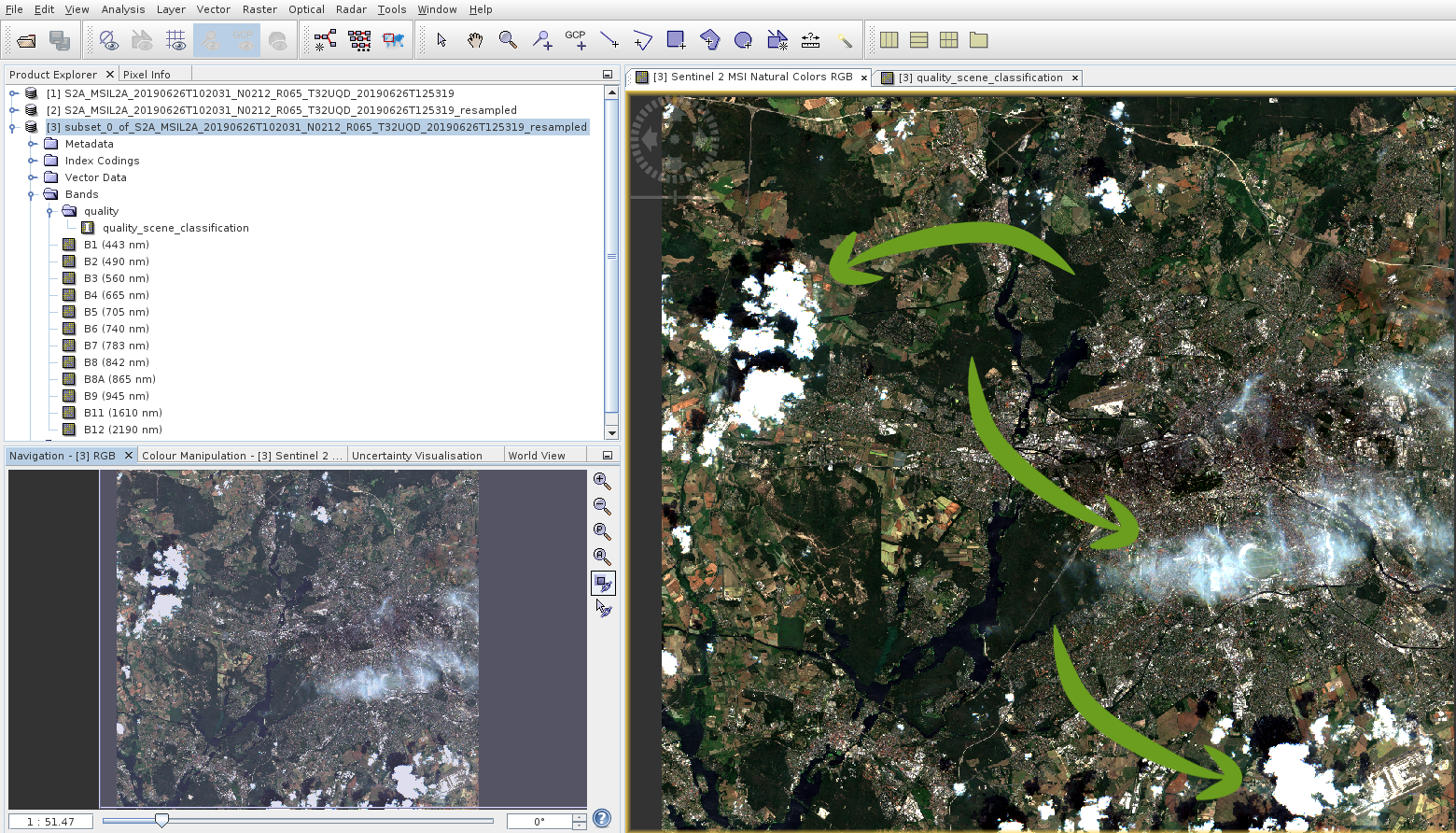
Task: Open the Raster menu
Action: (x=259, y=9)
